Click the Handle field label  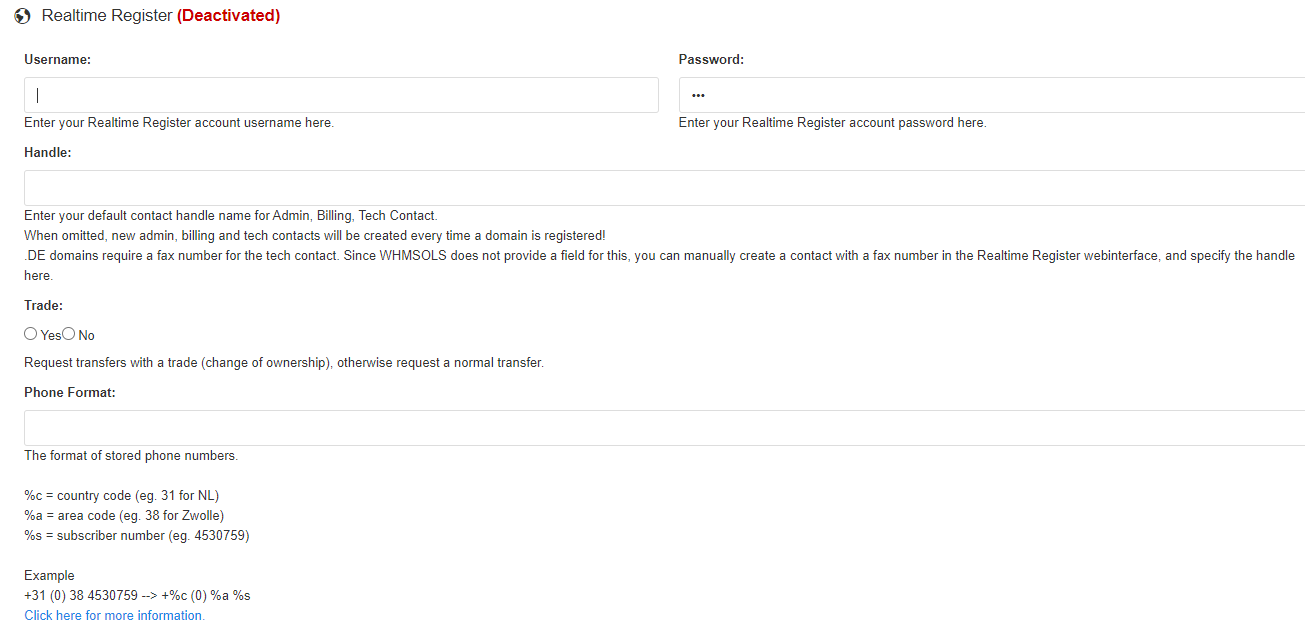[48, 153]
